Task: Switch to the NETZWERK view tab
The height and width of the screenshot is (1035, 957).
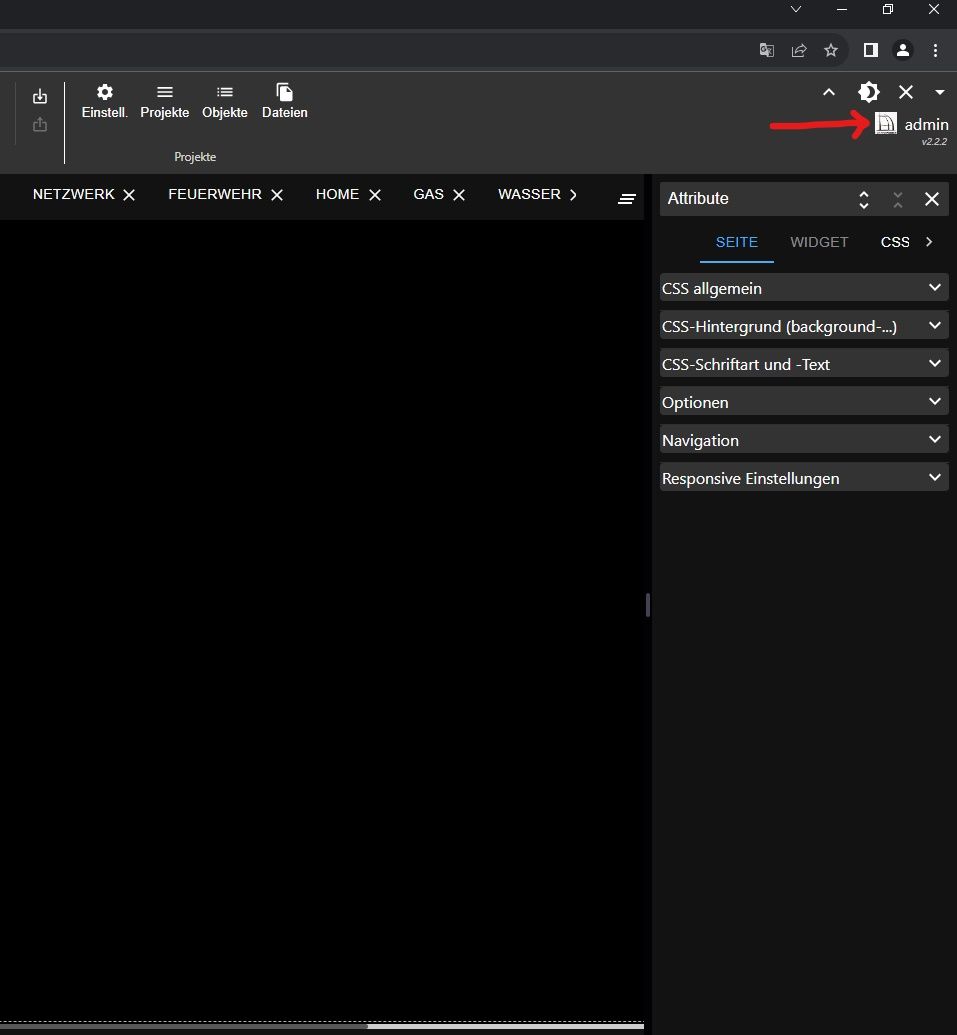Action: (74, 194)
